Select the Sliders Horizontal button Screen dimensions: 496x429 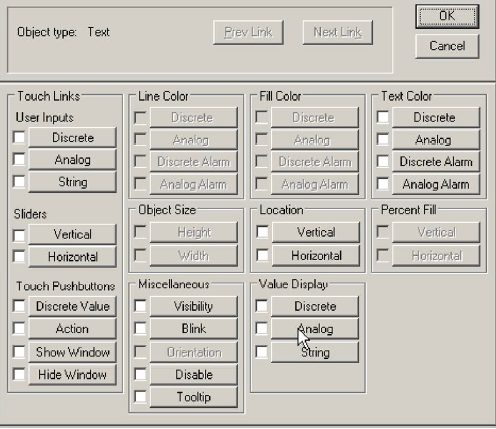point(73,257)
